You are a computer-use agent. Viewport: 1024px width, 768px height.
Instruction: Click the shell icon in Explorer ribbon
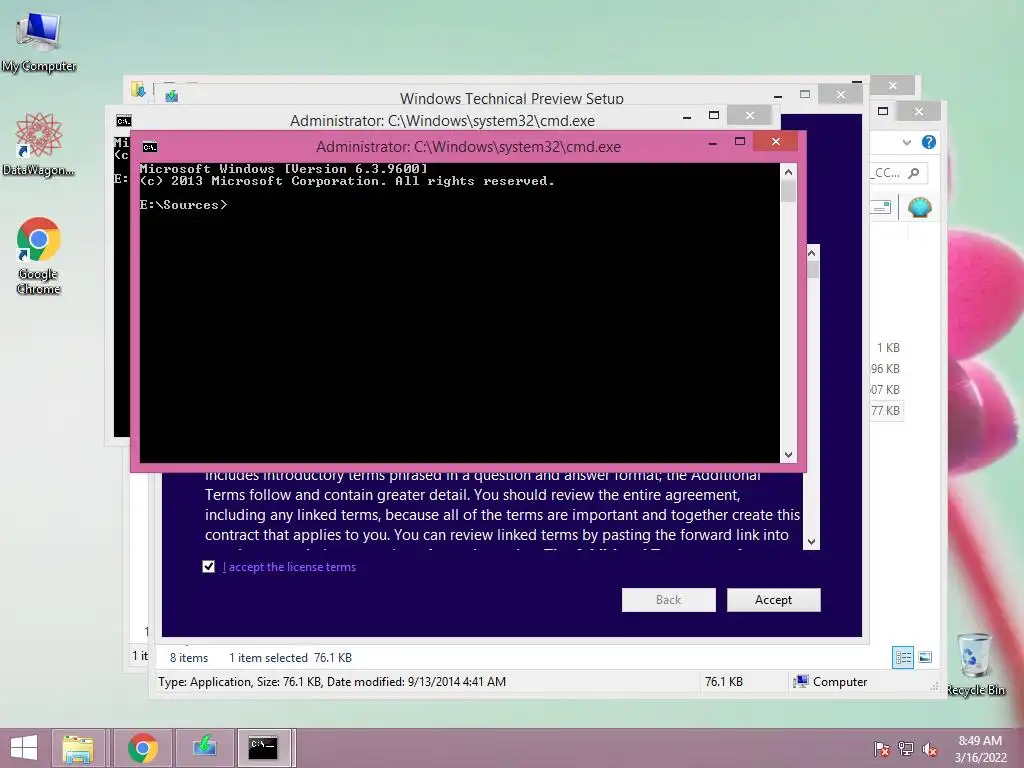[920, 207]
